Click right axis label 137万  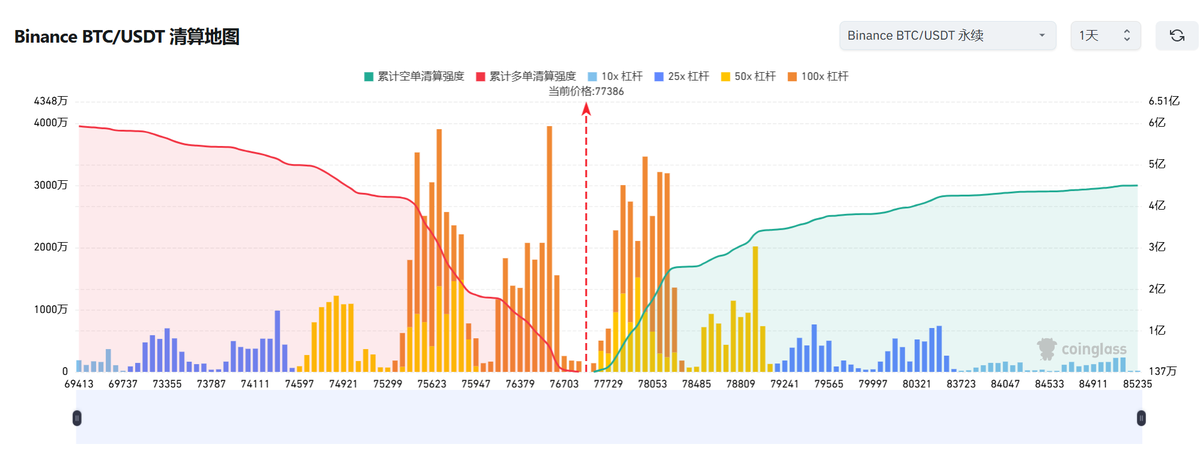pos(1165,372)
